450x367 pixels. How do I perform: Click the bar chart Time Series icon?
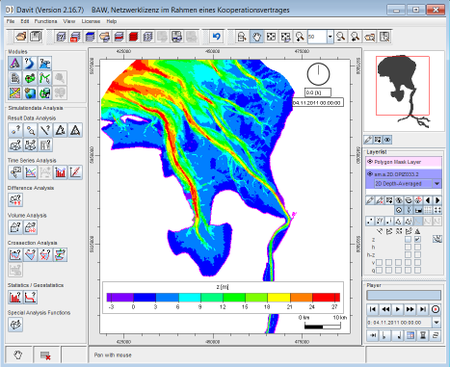coord(60,172)
